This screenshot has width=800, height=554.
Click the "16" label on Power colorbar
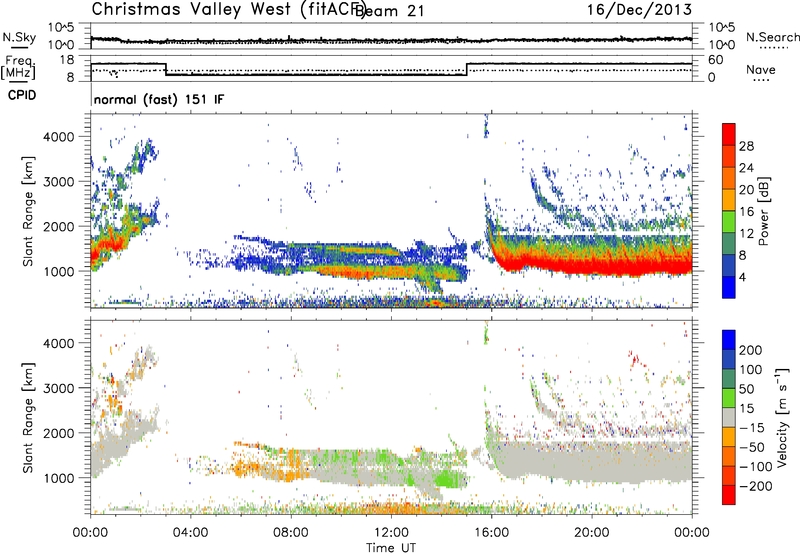pos(746,212)
